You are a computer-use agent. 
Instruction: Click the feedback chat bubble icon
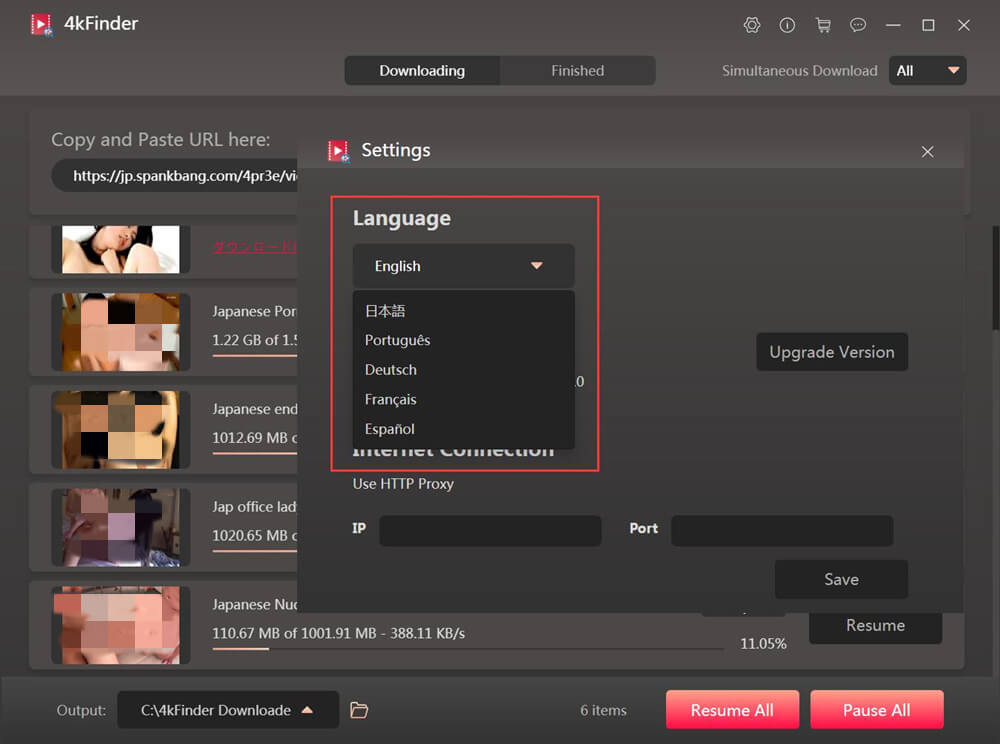[858, 25]
